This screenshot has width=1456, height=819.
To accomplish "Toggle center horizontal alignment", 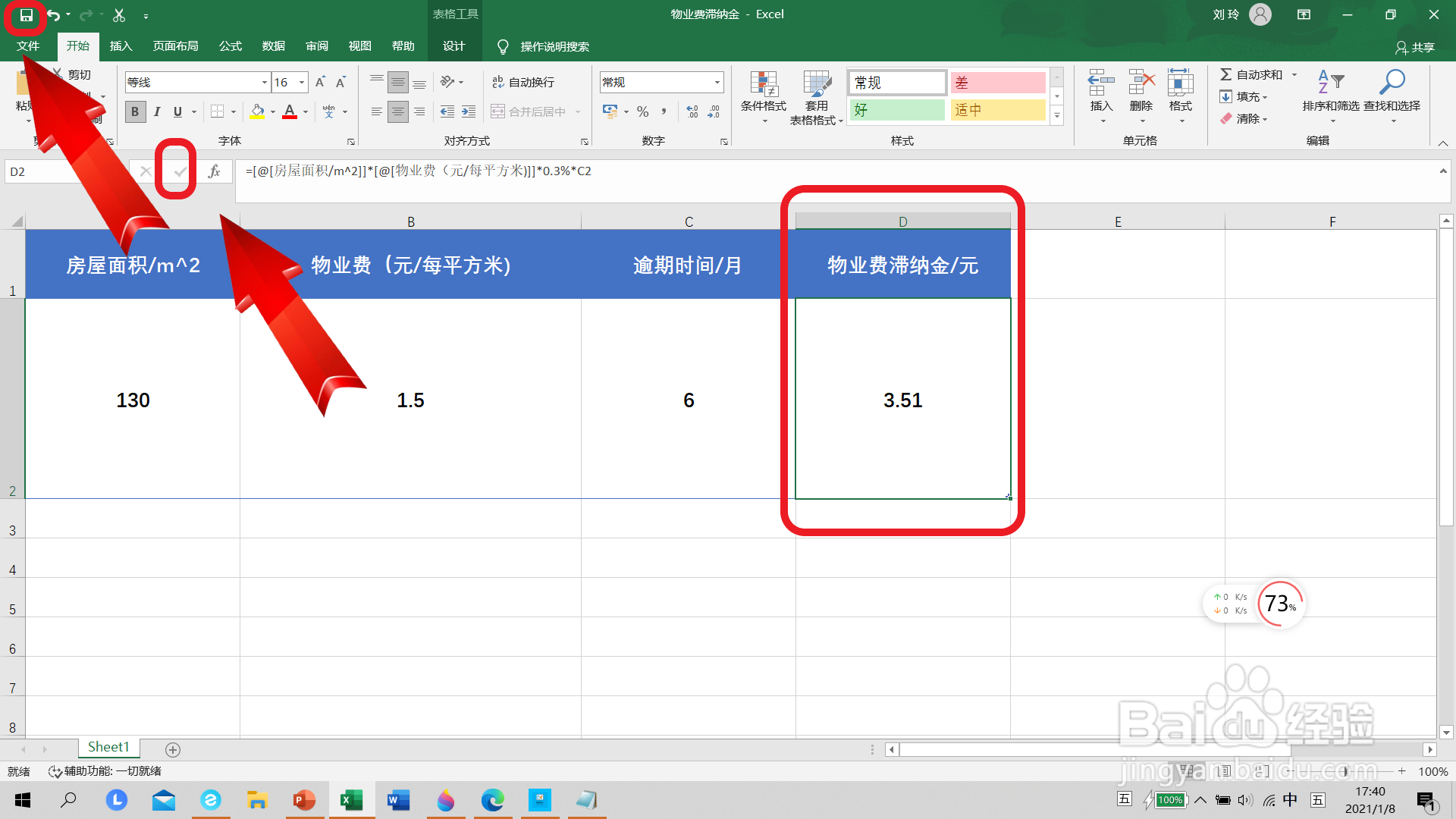I will pyautogui.click(x=398, y=111).
